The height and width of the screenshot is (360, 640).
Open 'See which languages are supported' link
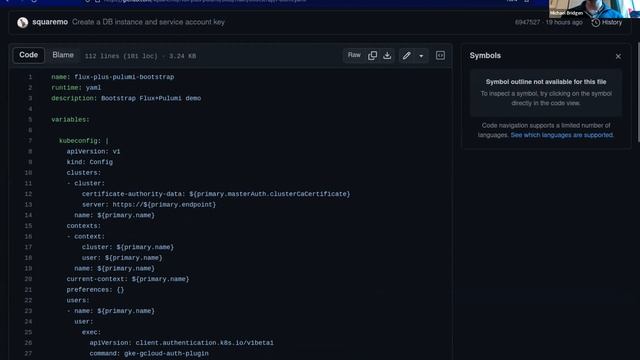562,135
